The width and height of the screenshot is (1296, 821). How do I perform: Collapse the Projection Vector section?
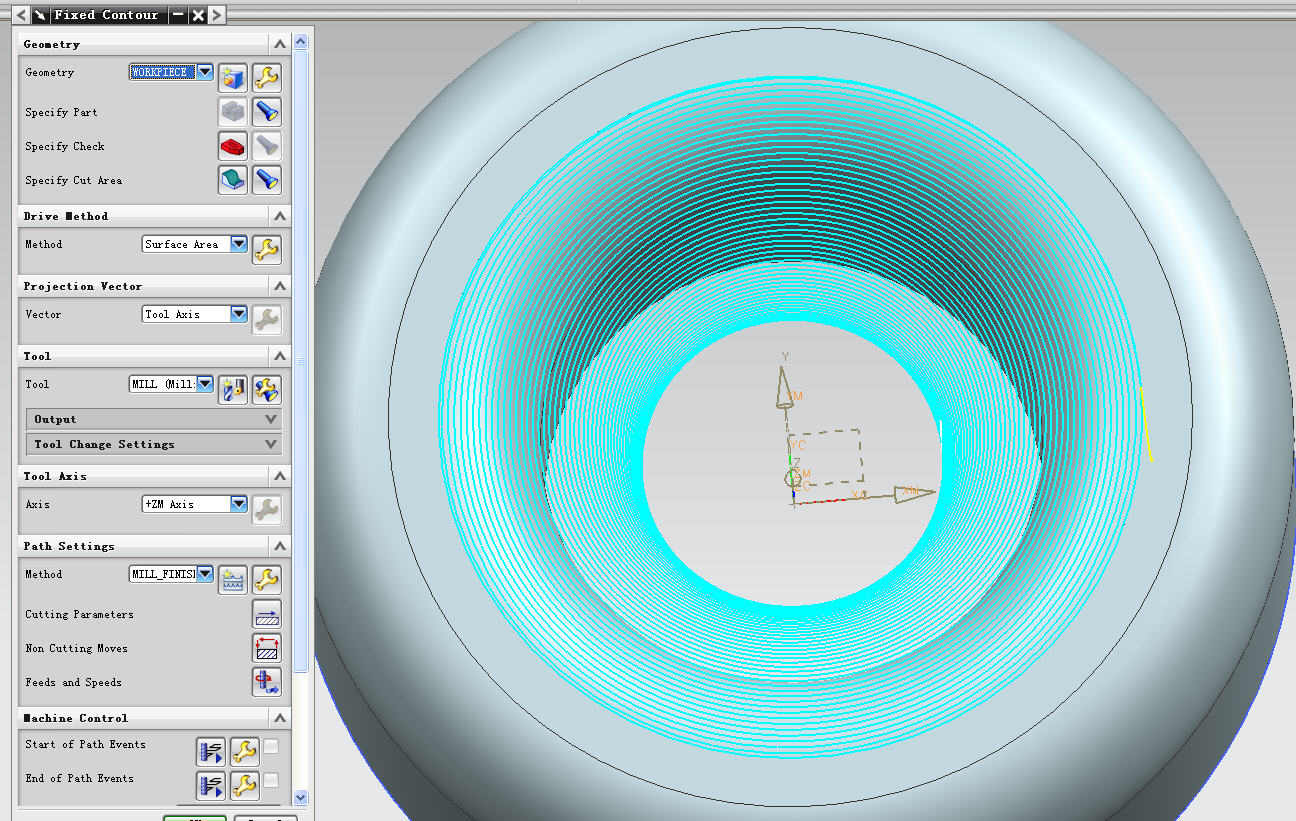point(280,286)
